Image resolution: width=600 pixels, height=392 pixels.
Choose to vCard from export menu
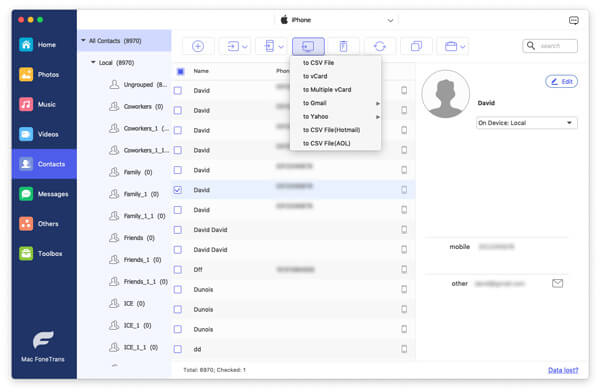315,76
